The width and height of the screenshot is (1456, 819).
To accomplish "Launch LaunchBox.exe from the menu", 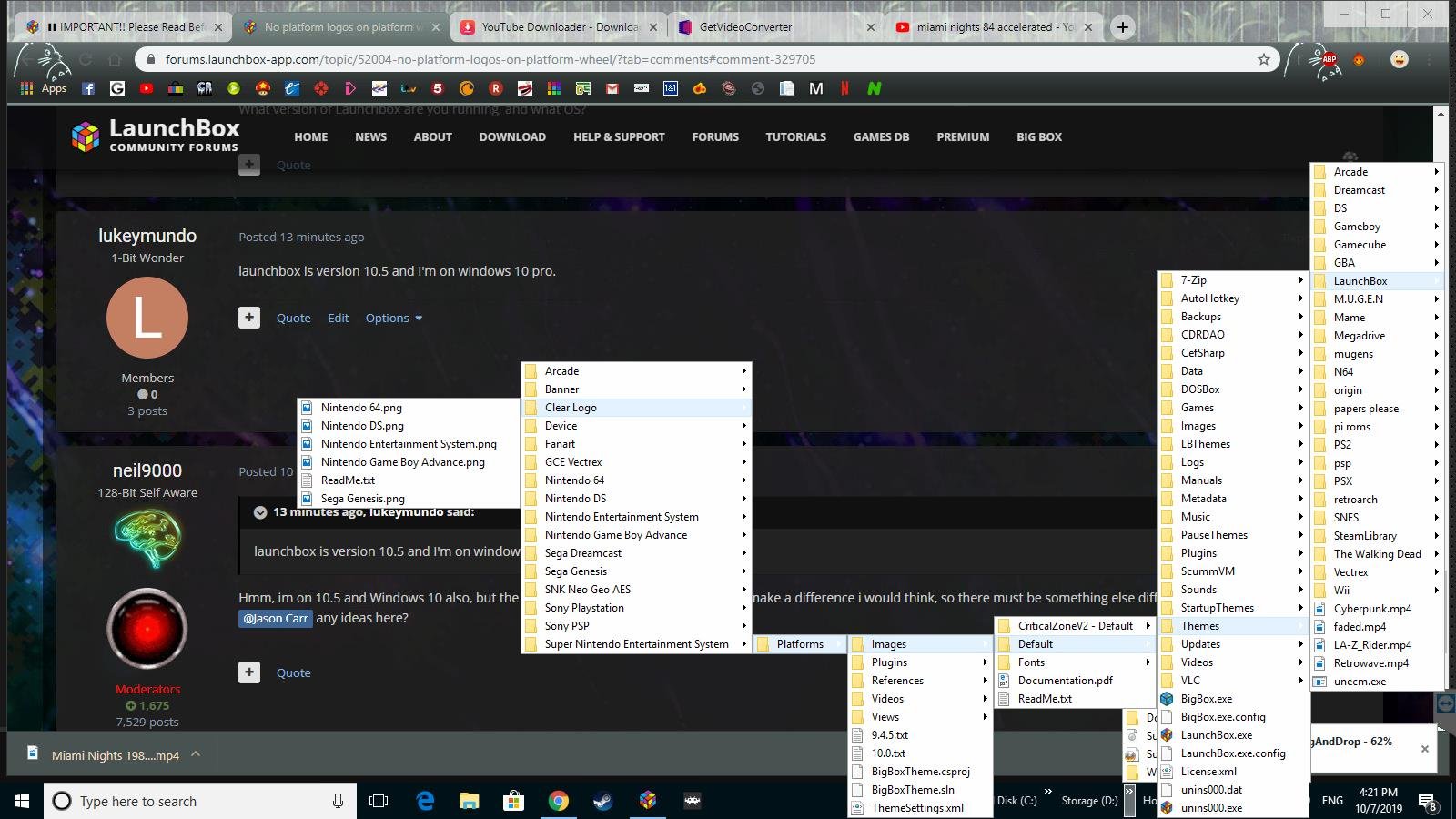I will 1233,735.
